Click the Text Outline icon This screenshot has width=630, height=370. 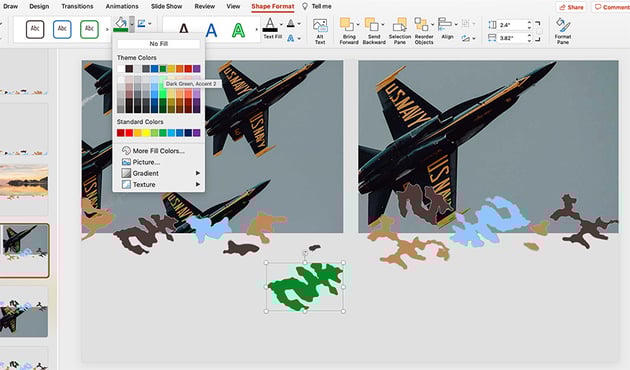coord(290,24)
